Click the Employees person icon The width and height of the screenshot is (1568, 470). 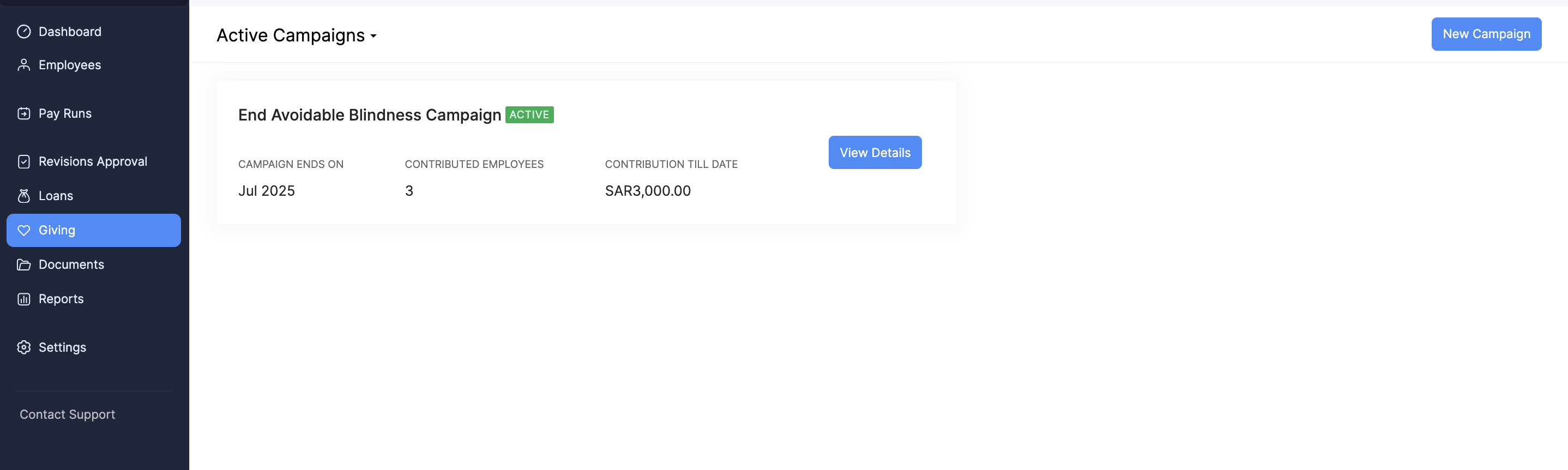pos(24,65)
